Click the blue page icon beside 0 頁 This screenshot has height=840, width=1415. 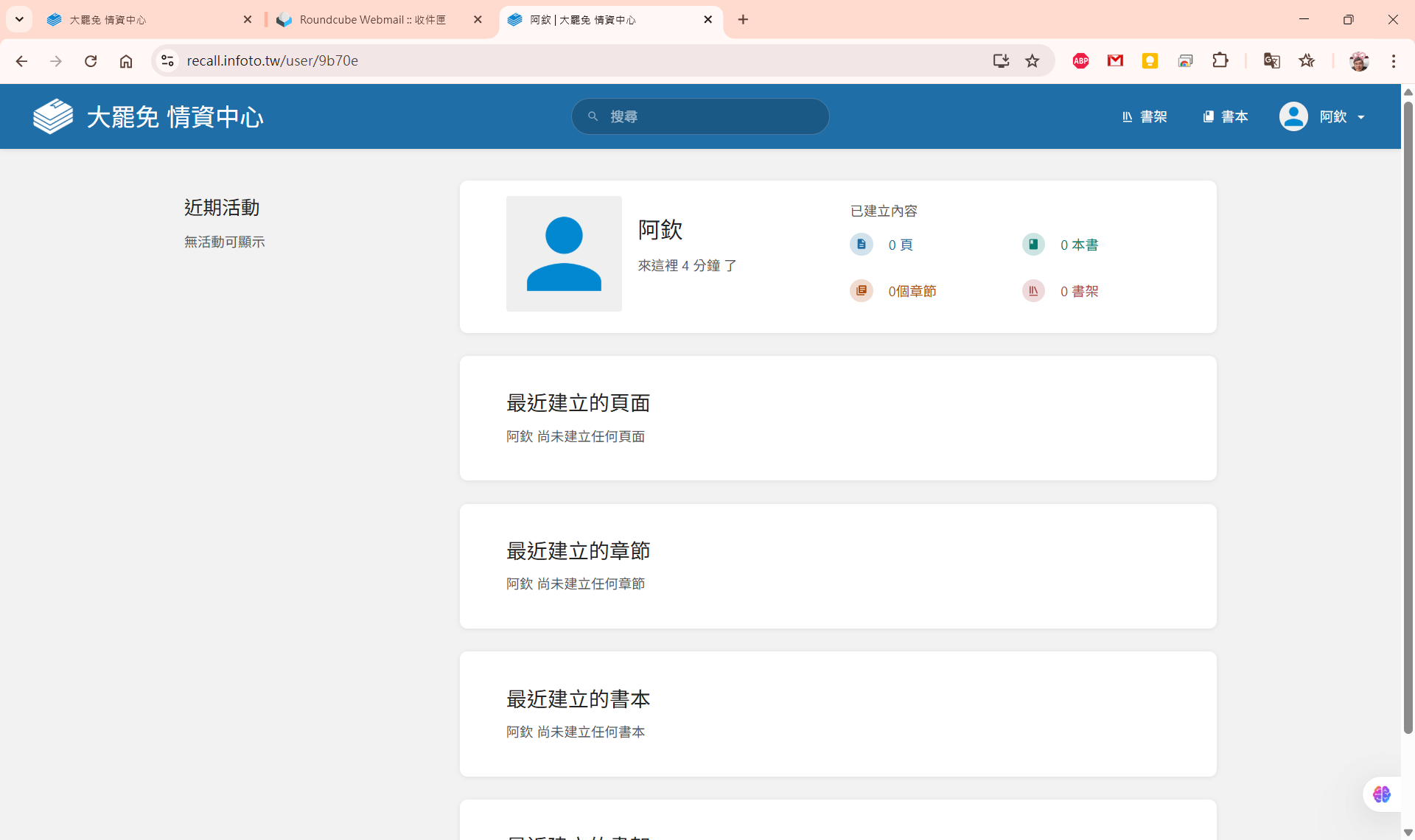click(861, 245)
